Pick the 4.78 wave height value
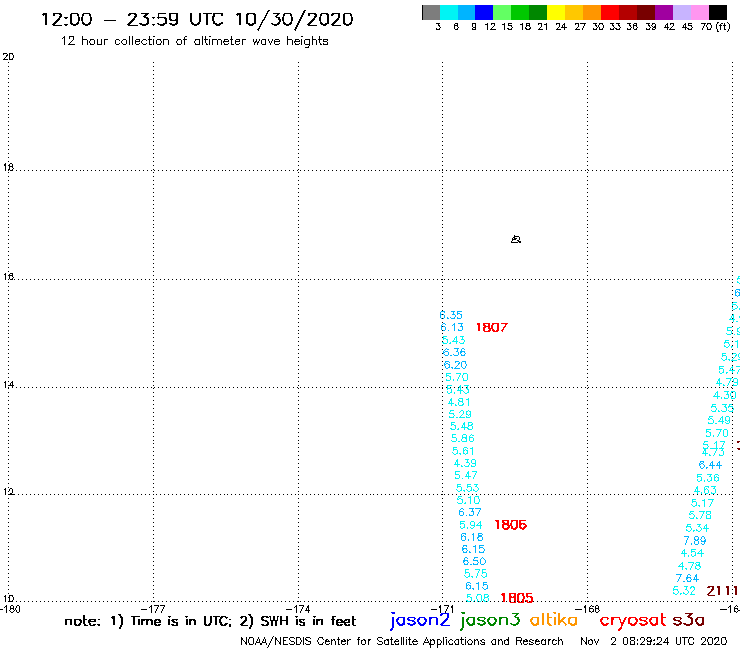The height and width of the screenshot is (650, 740). pyautogui.click(x=690, y=566)
